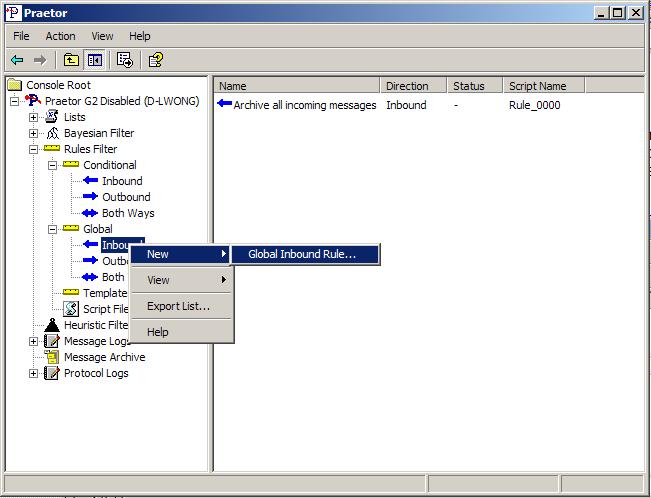
Task: Click the Praetor app icon in title bar
Action: [x=13, y=13]
